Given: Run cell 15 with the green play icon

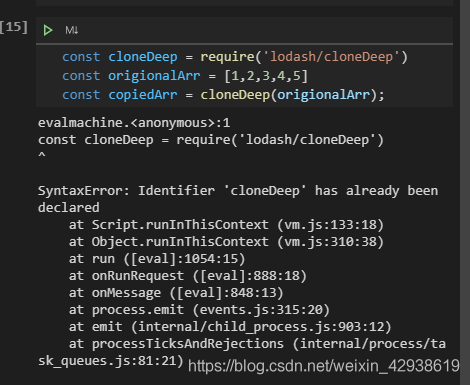Looking at the screenshot, I should [x=48, y=30].
